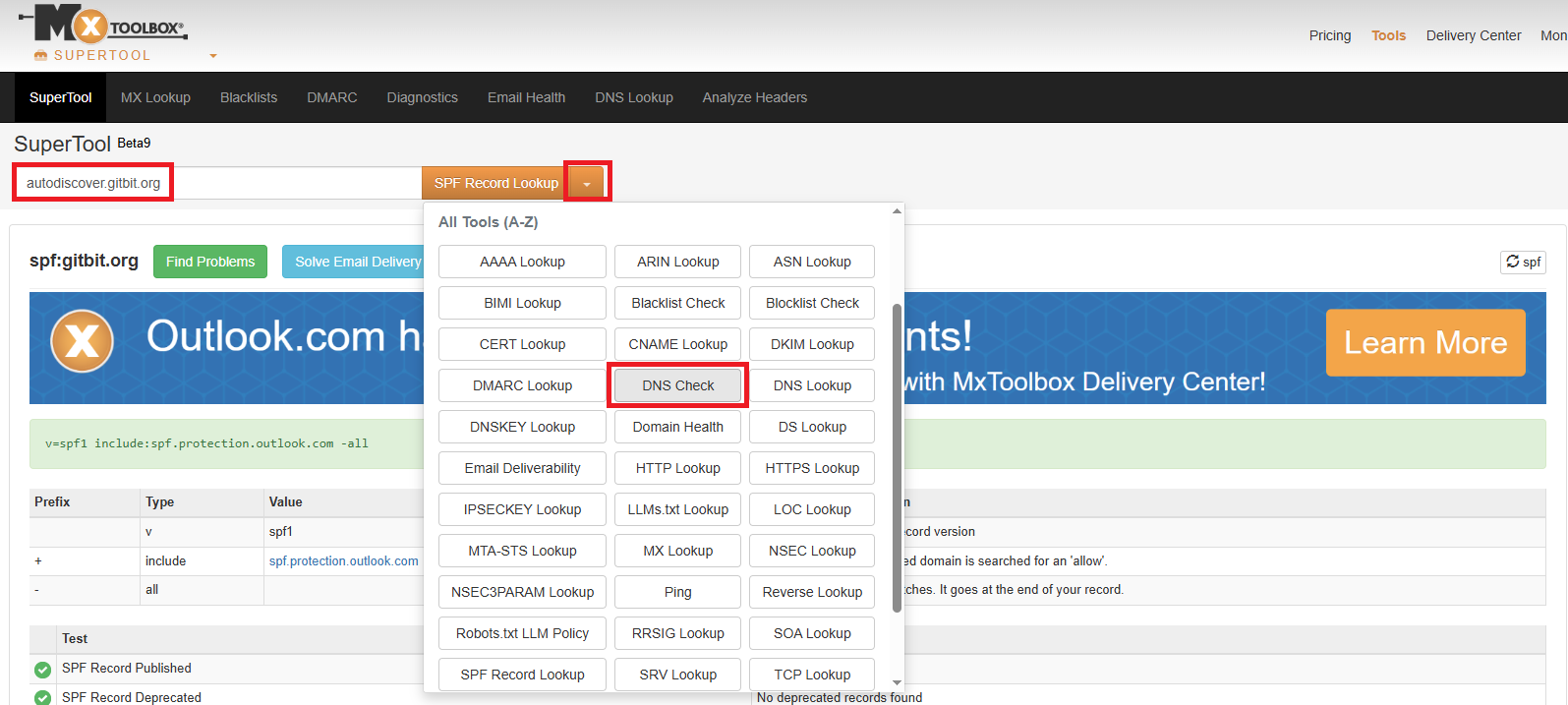The width and height of the screenshot is (1568, 705).
Task: Pick Email Deliverability from the list
Action: point(522,468)
